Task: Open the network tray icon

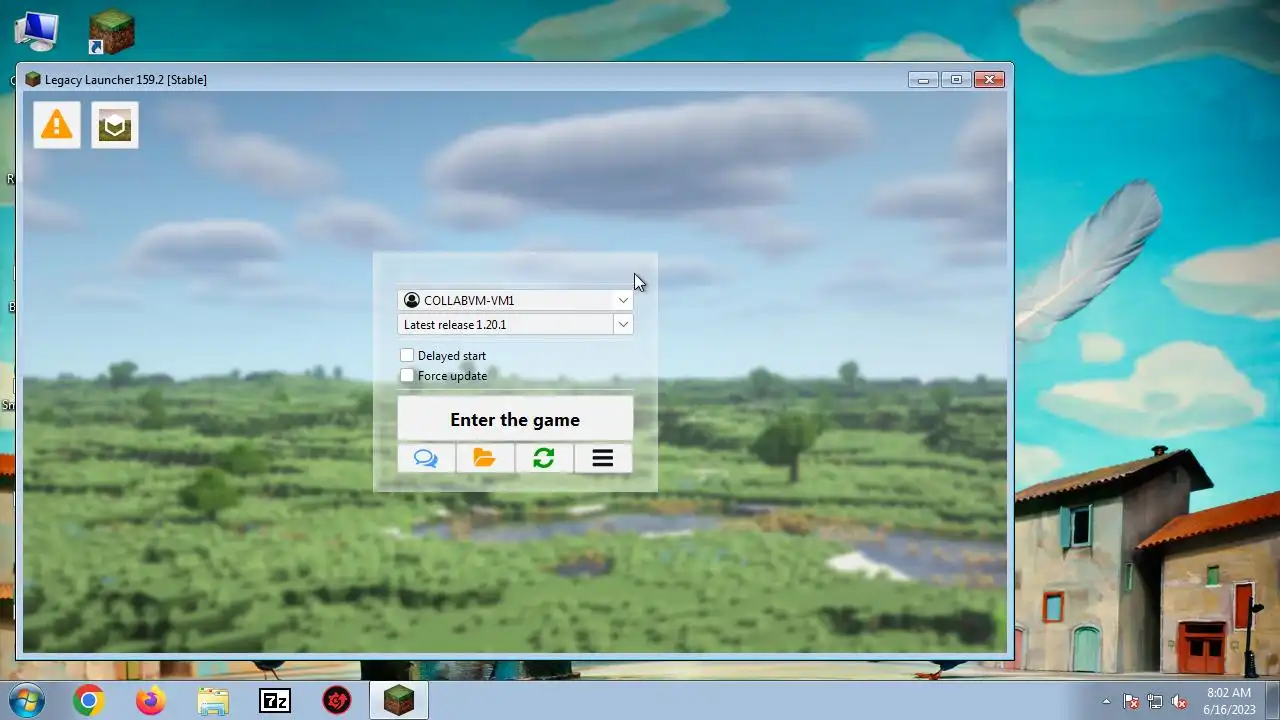Action: [x=1155, y=701]
